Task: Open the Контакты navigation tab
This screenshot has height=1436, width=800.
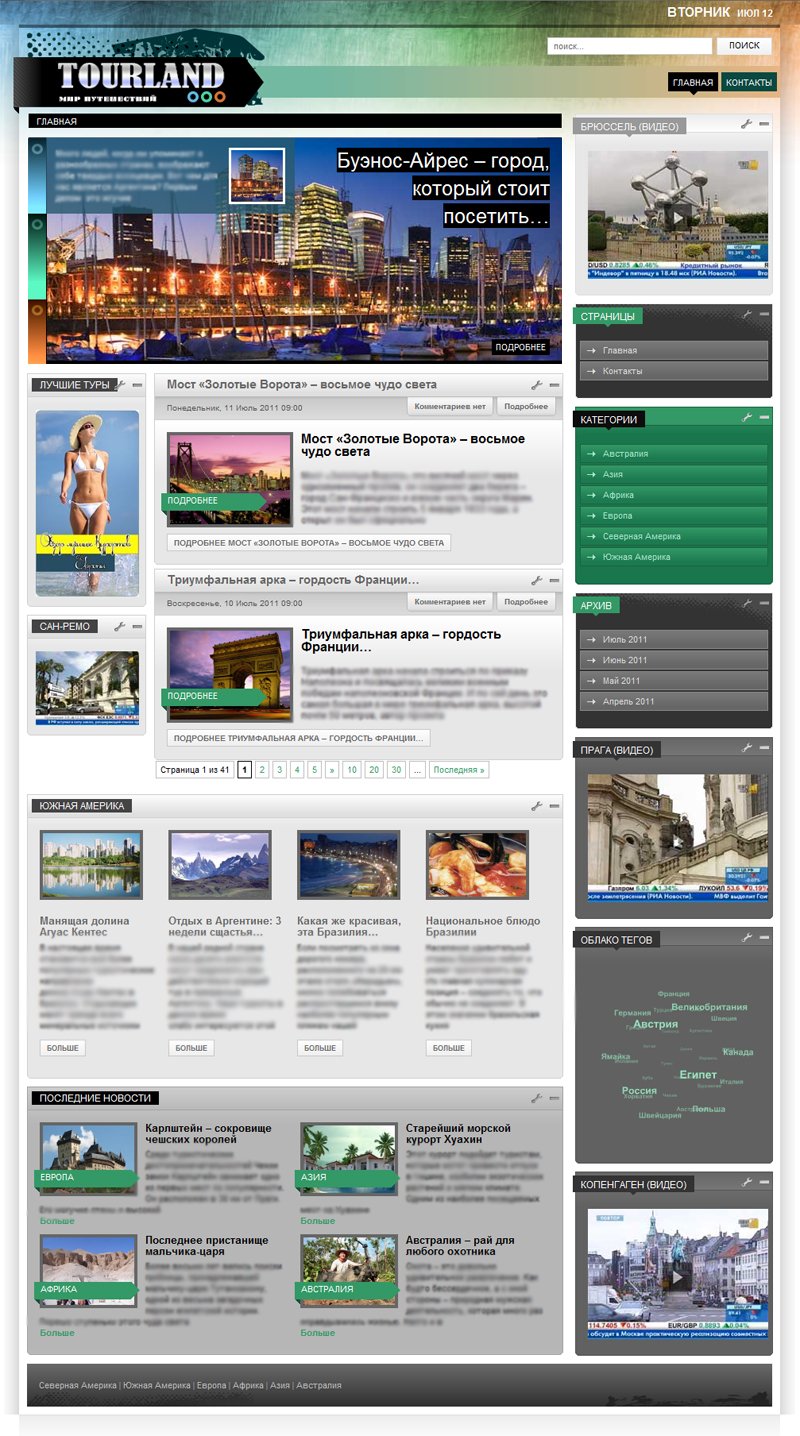Action: tap(748, 83)
